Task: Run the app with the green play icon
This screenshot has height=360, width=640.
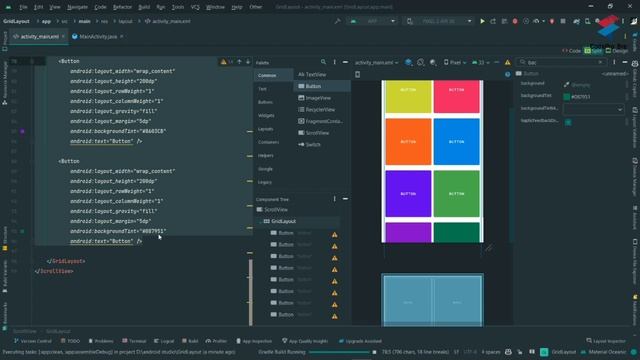Action: pos(482,21)
